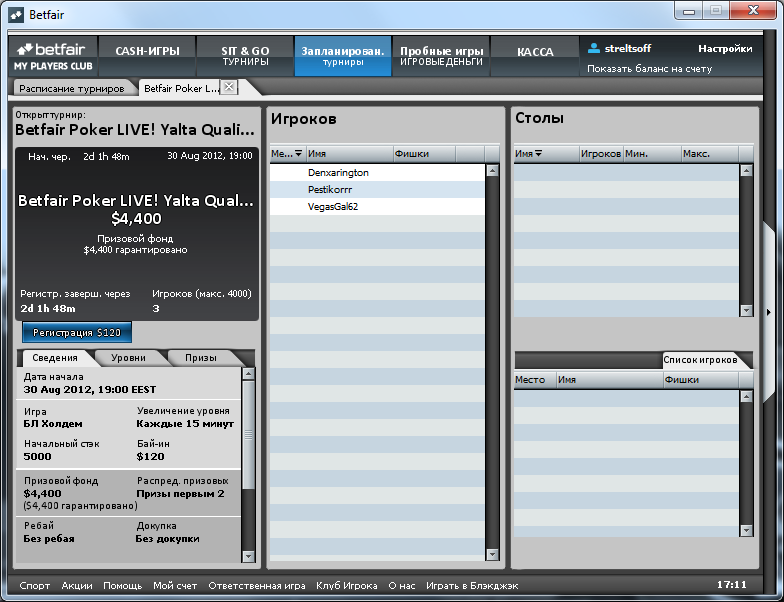Click the Призы первым 2 value
Image resolution: width=784 pixels, height=602 pixels.
click(180, 494)
